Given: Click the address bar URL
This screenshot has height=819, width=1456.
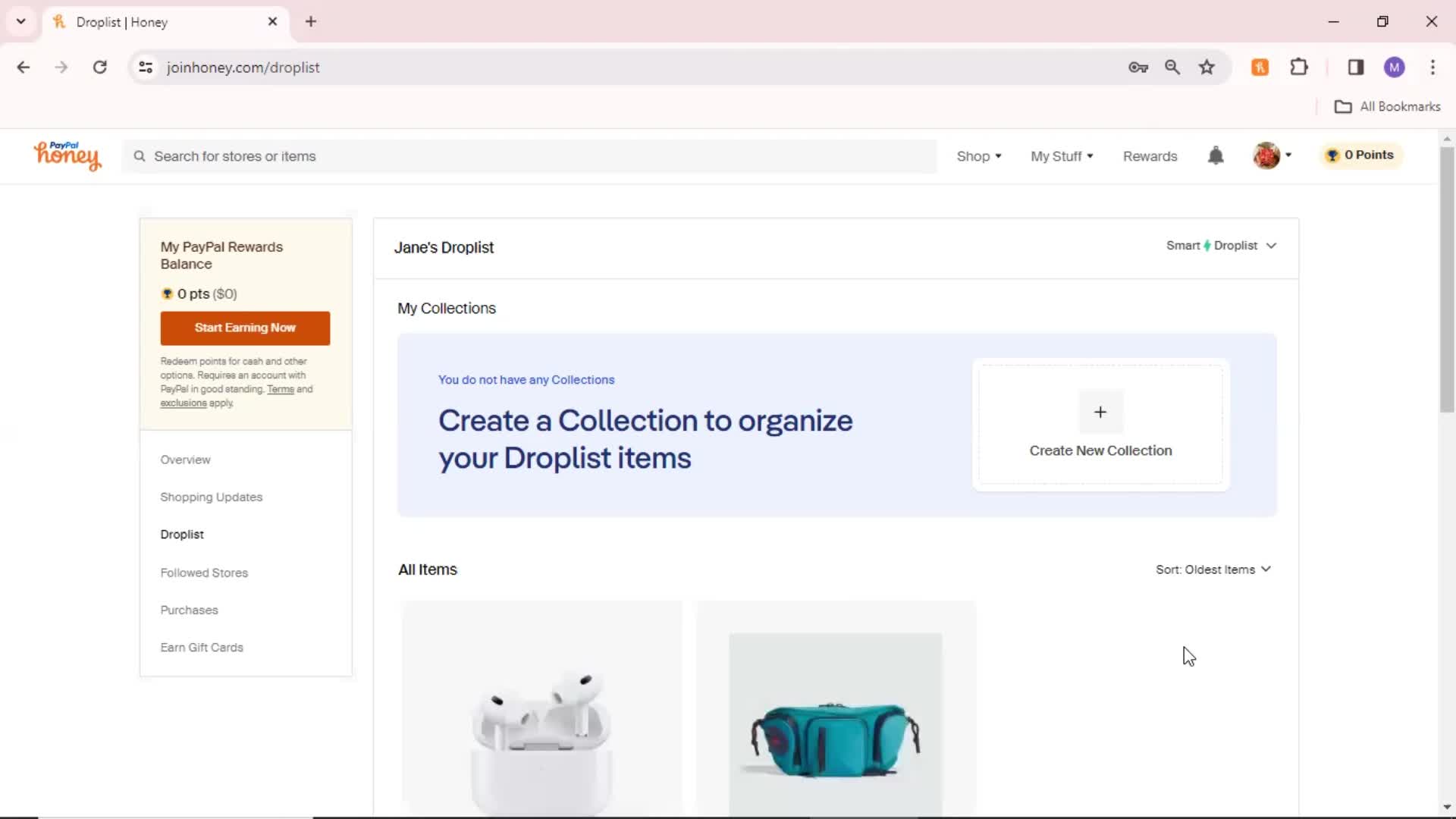Looking at the screenshot, I should 243,67.
